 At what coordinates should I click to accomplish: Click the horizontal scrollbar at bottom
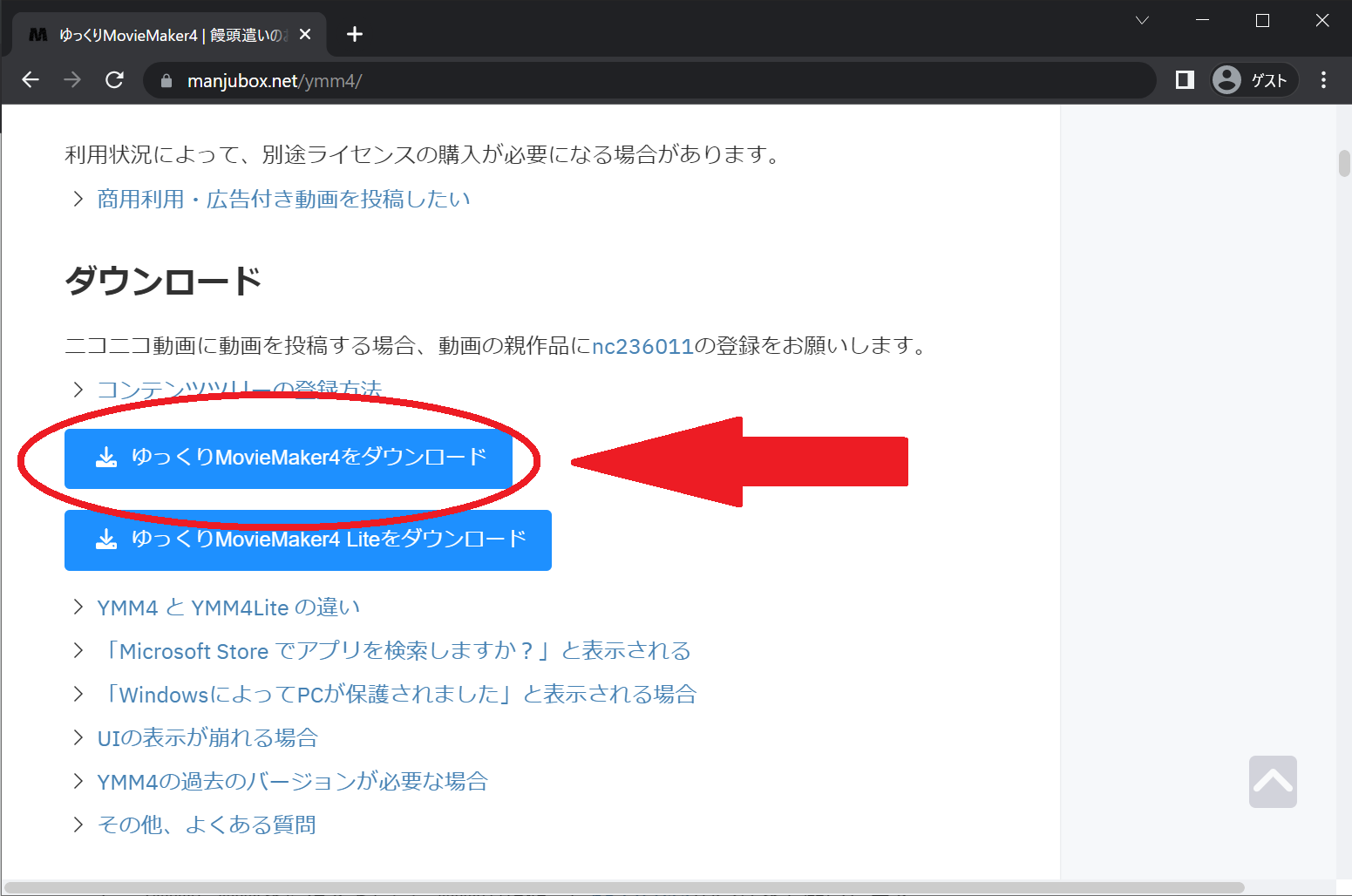624,888
